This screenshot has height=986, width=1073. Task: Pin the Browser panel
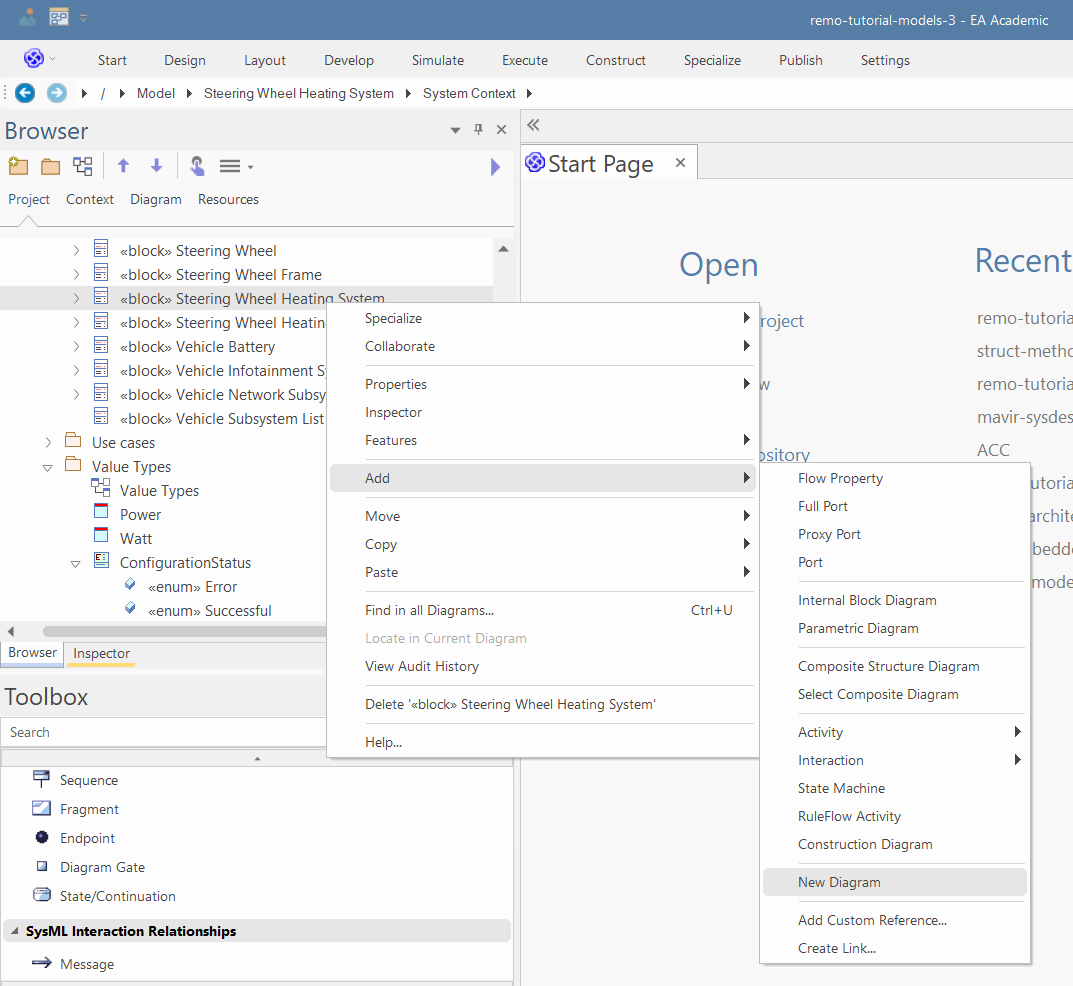click(478, 130)
